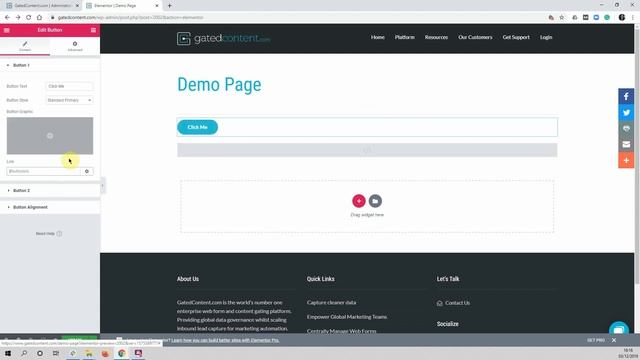640x360 pixels.
Task: Click the GET PRO button
Action: 596,340
